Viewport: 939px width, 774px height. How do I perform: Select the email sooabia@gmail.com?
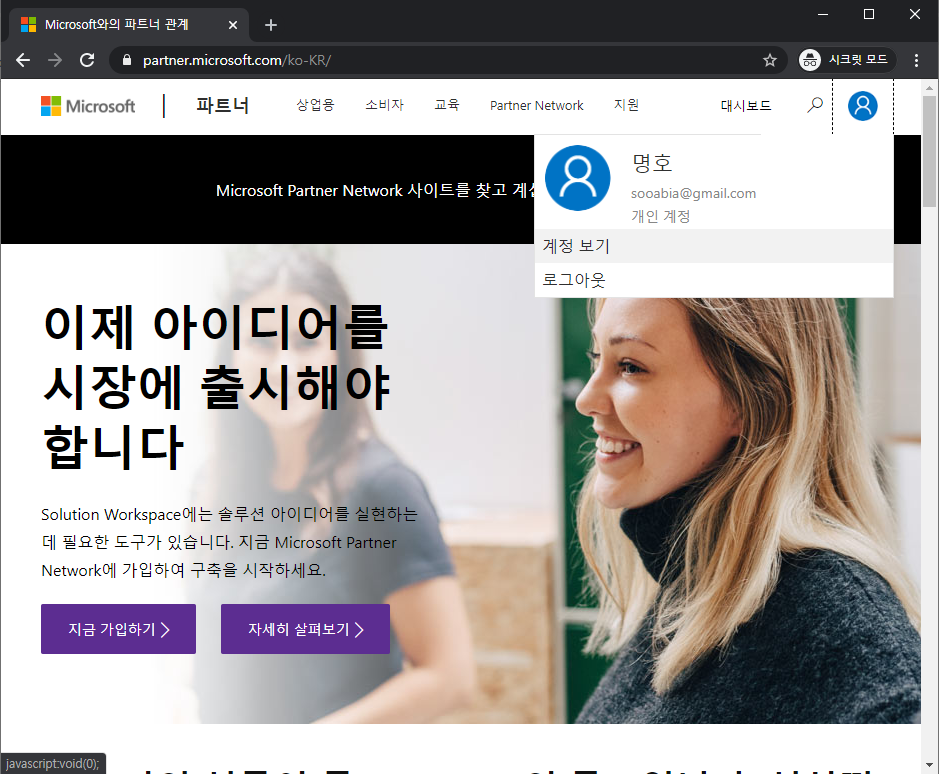[693, 194]
